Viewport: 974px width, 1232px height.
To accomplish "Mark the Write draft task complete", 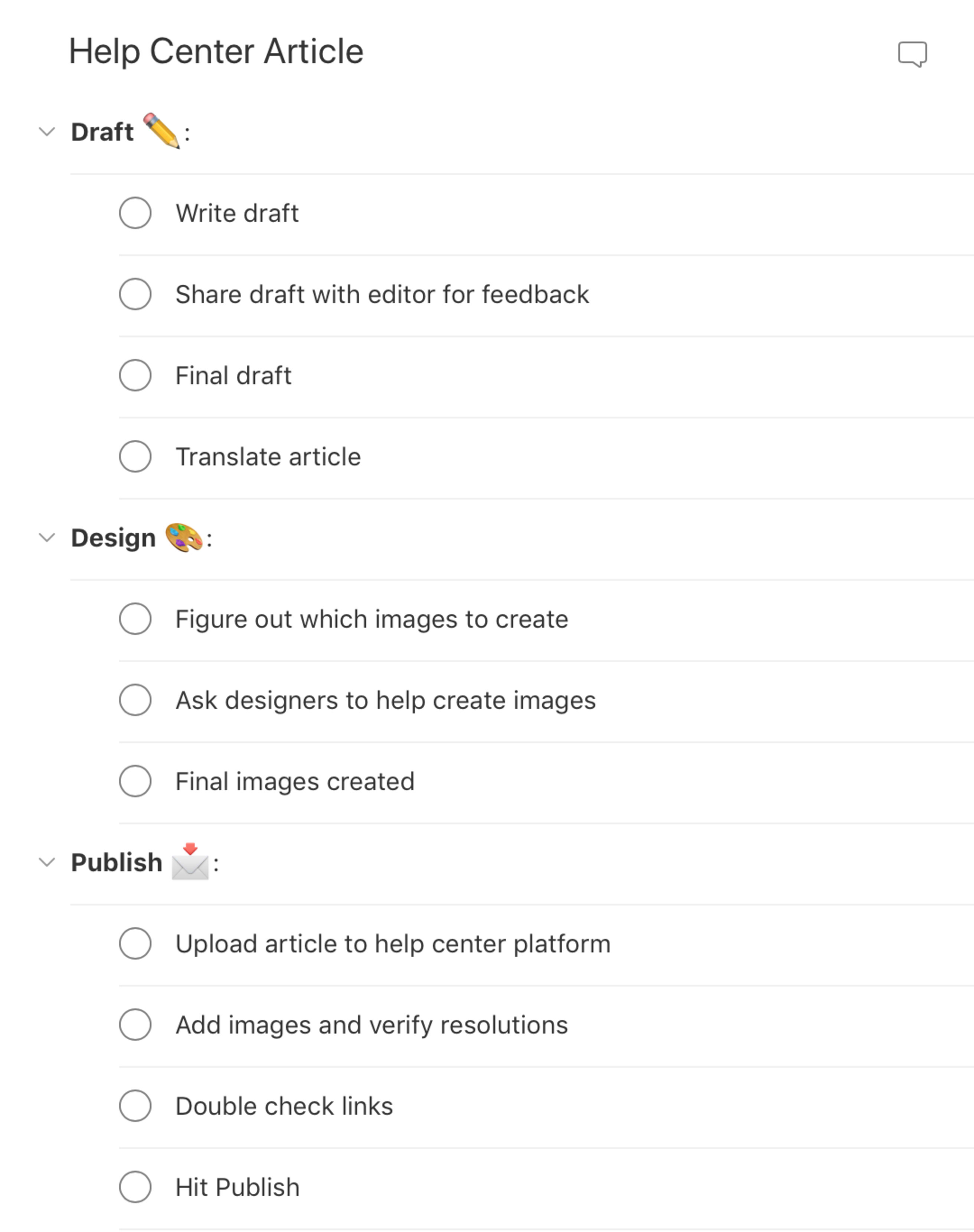I will click(x=135, y=213).
